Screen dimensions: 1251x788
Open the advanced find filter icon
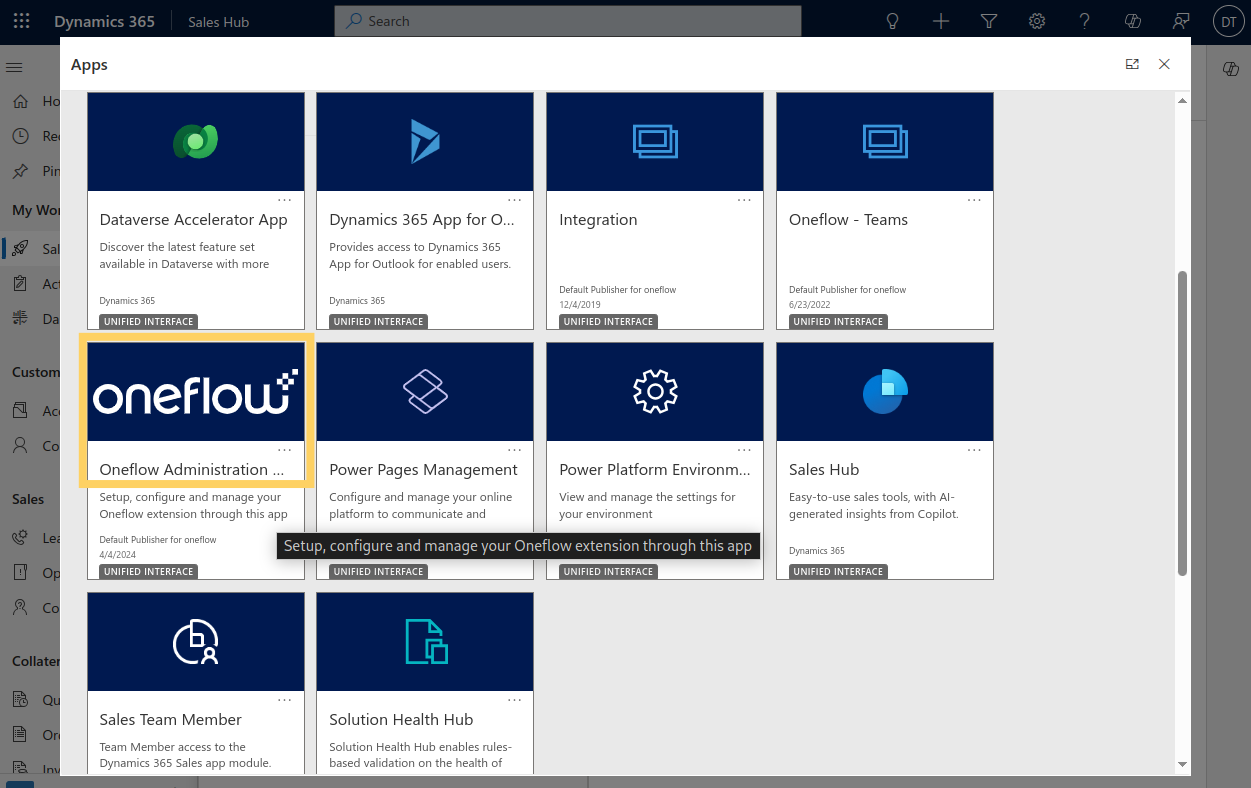pyautogui.click(x=989, y=21)
